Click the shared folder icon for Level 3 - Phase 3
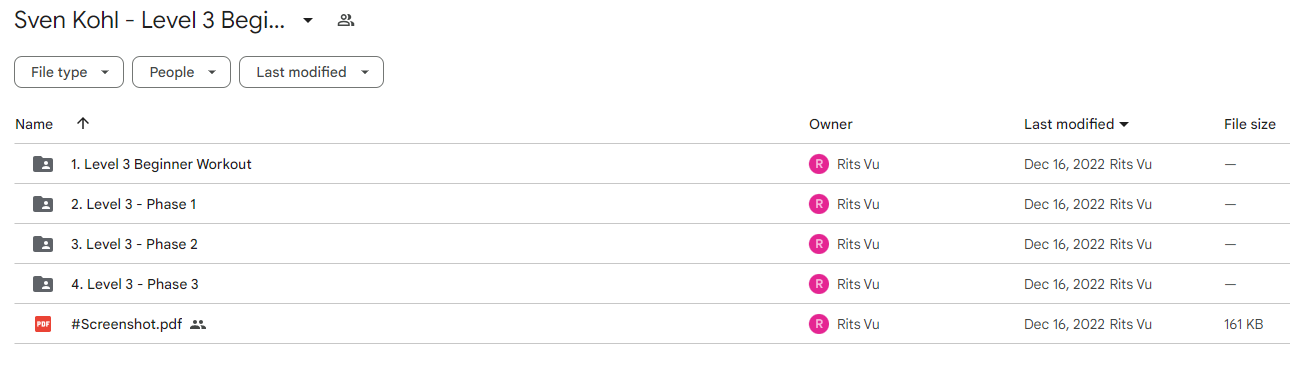 pyautogui.click(x=43, y=284)
